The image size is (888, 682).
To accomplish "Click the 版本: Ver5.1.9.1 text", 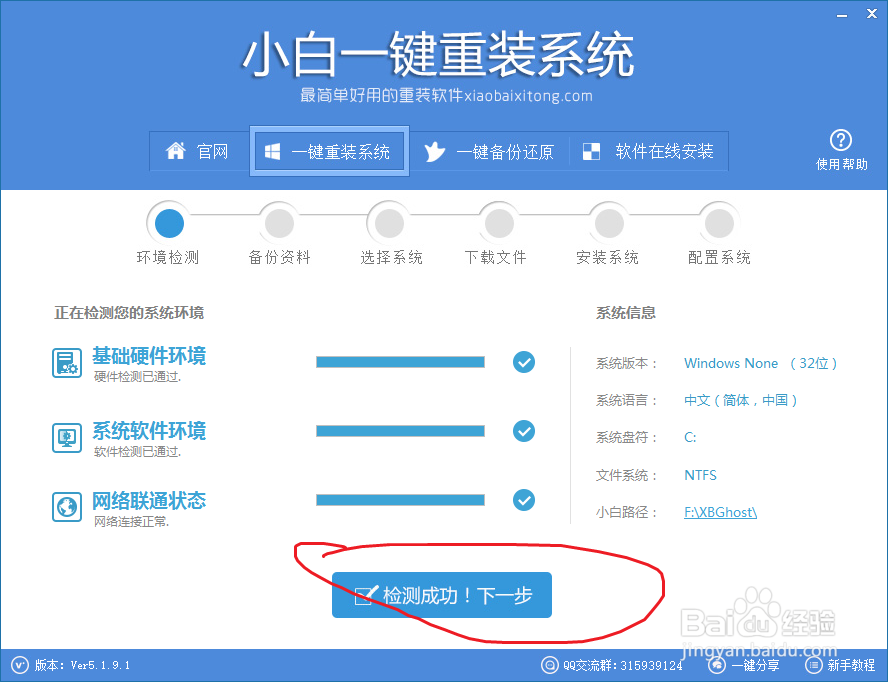I will [x=82, y=665].
